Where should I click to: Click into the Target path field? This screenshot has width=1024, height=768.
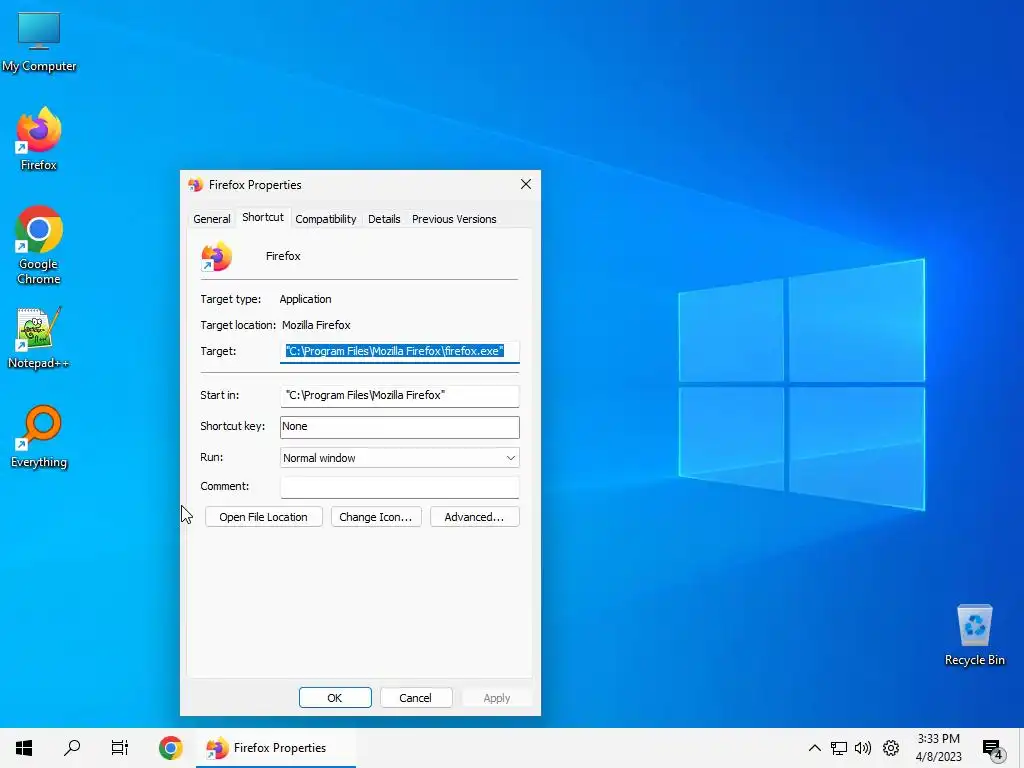400,351
